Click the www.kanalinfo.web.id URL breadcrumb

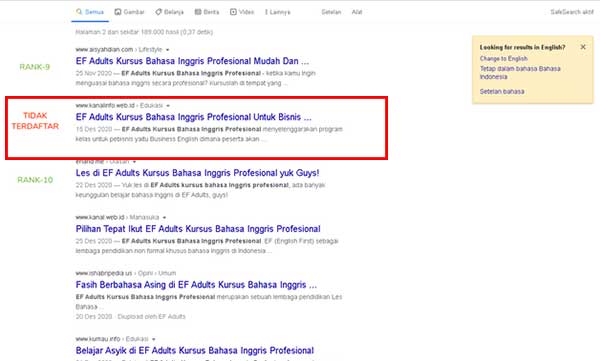click(x=119, y=105)
